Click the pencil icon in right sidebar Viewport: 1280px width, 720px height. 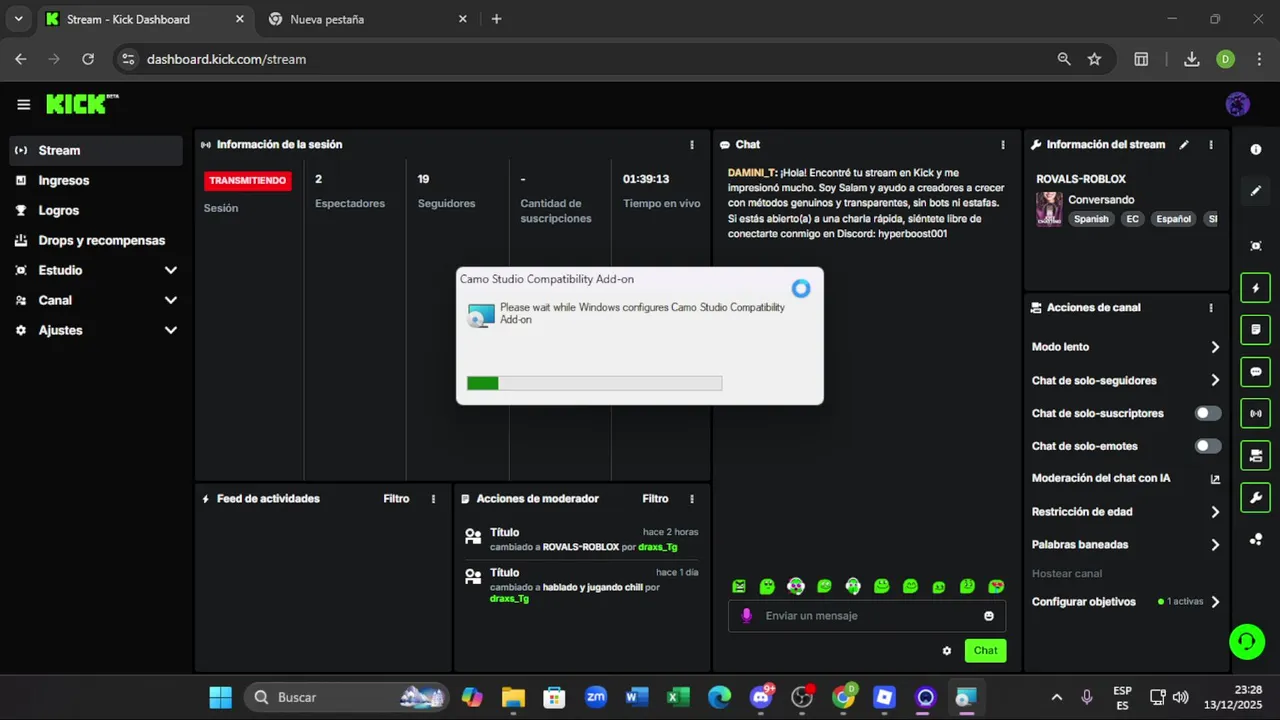(1256, 191)
